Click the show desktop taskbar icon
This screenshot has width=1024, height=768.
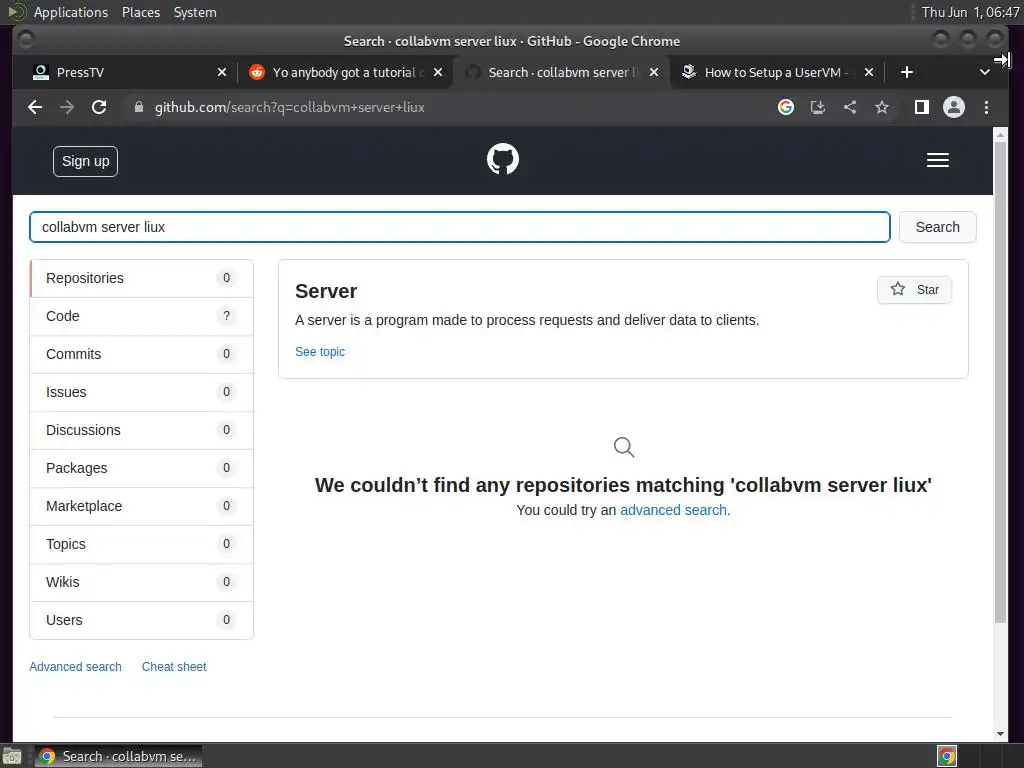tap(12, 756)
